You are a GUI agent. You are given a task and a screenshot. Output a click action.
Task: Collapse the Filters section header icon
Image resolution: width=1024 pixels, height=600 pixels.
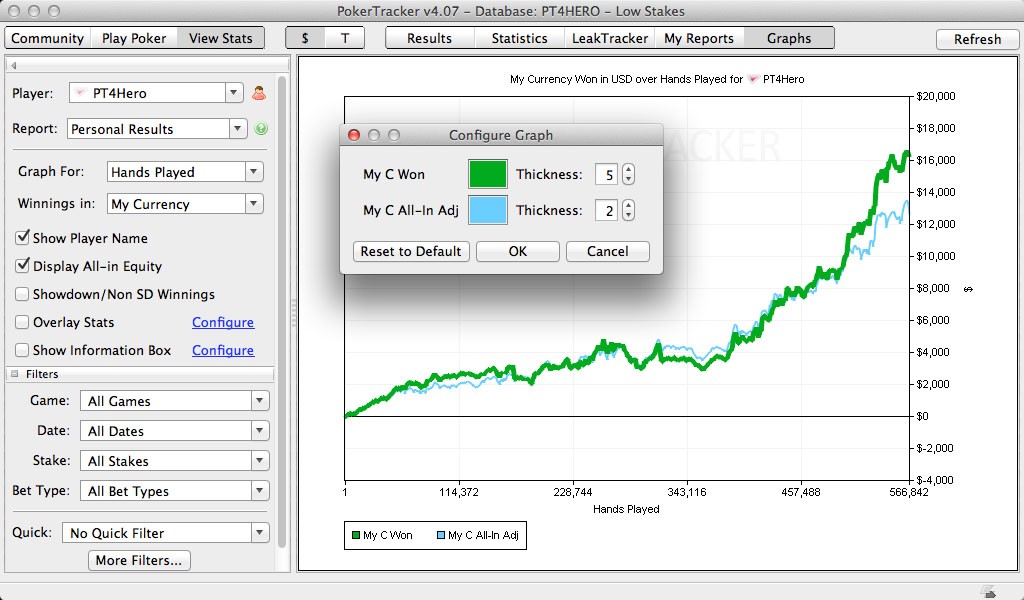tap(15, 374)
